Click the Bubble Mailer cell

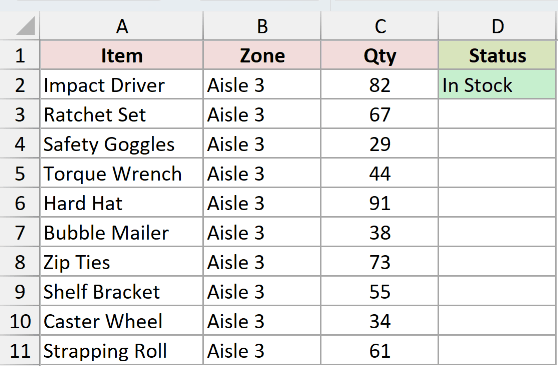click(121, 232)
